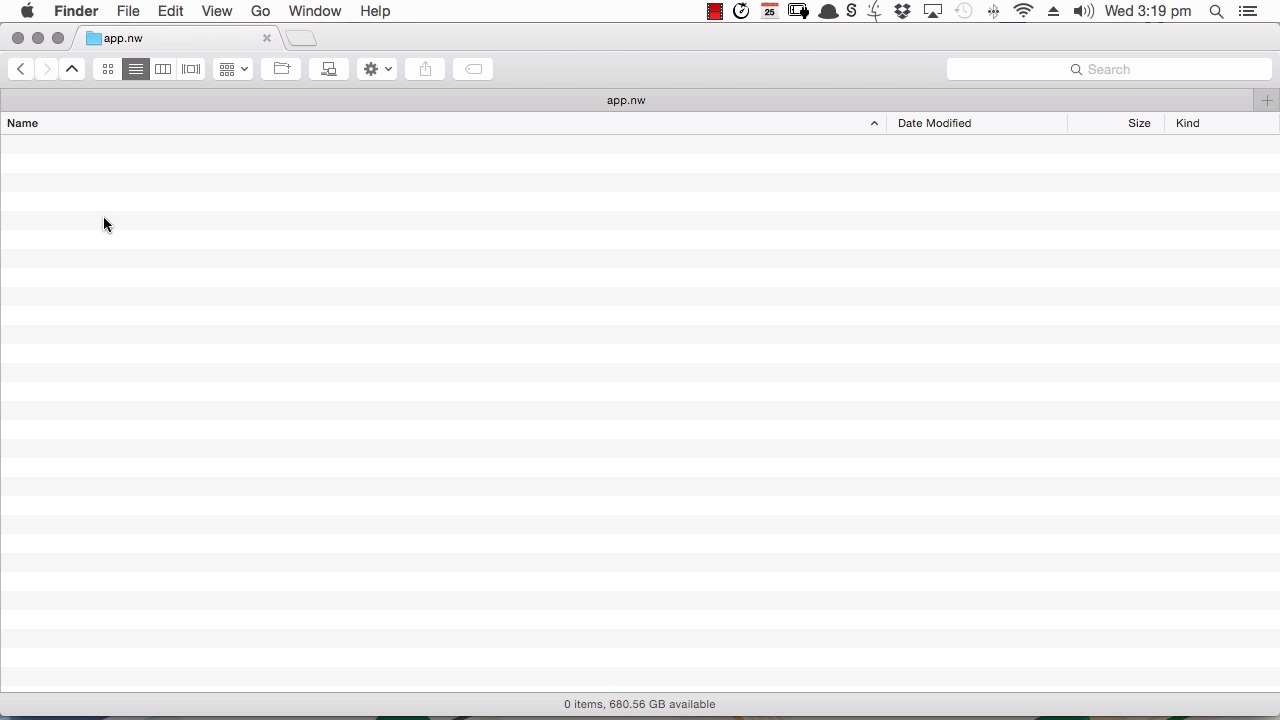The height and width of the screenshot is (720, 1280).
Task: Switch to icon view
Action: coord(108,69)
